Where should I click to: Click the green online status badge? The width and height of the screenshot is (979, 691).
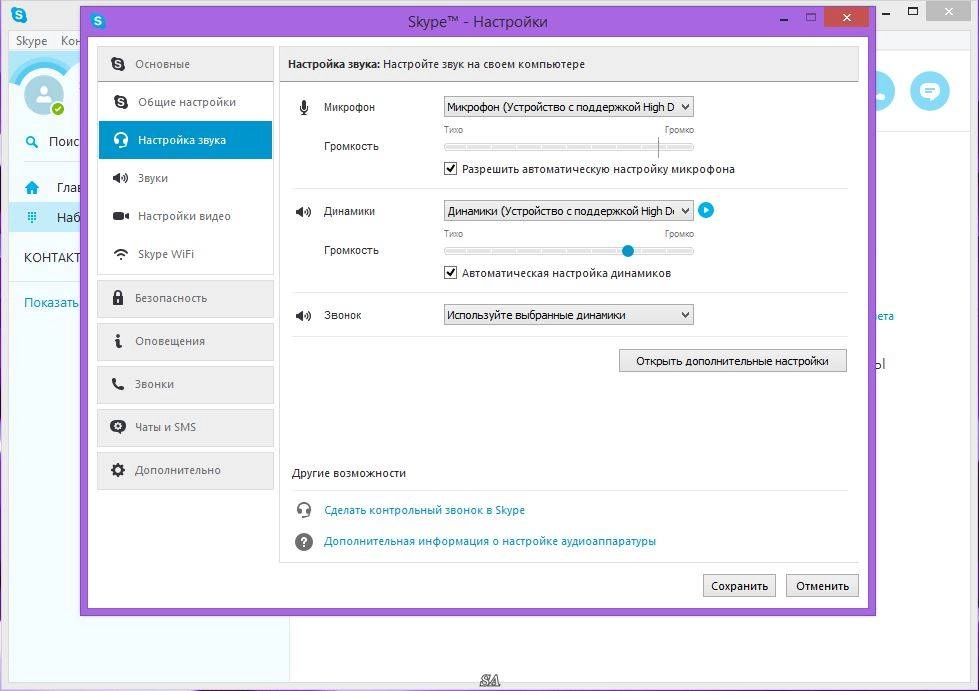pyautogui.click(x=58, y=109)
